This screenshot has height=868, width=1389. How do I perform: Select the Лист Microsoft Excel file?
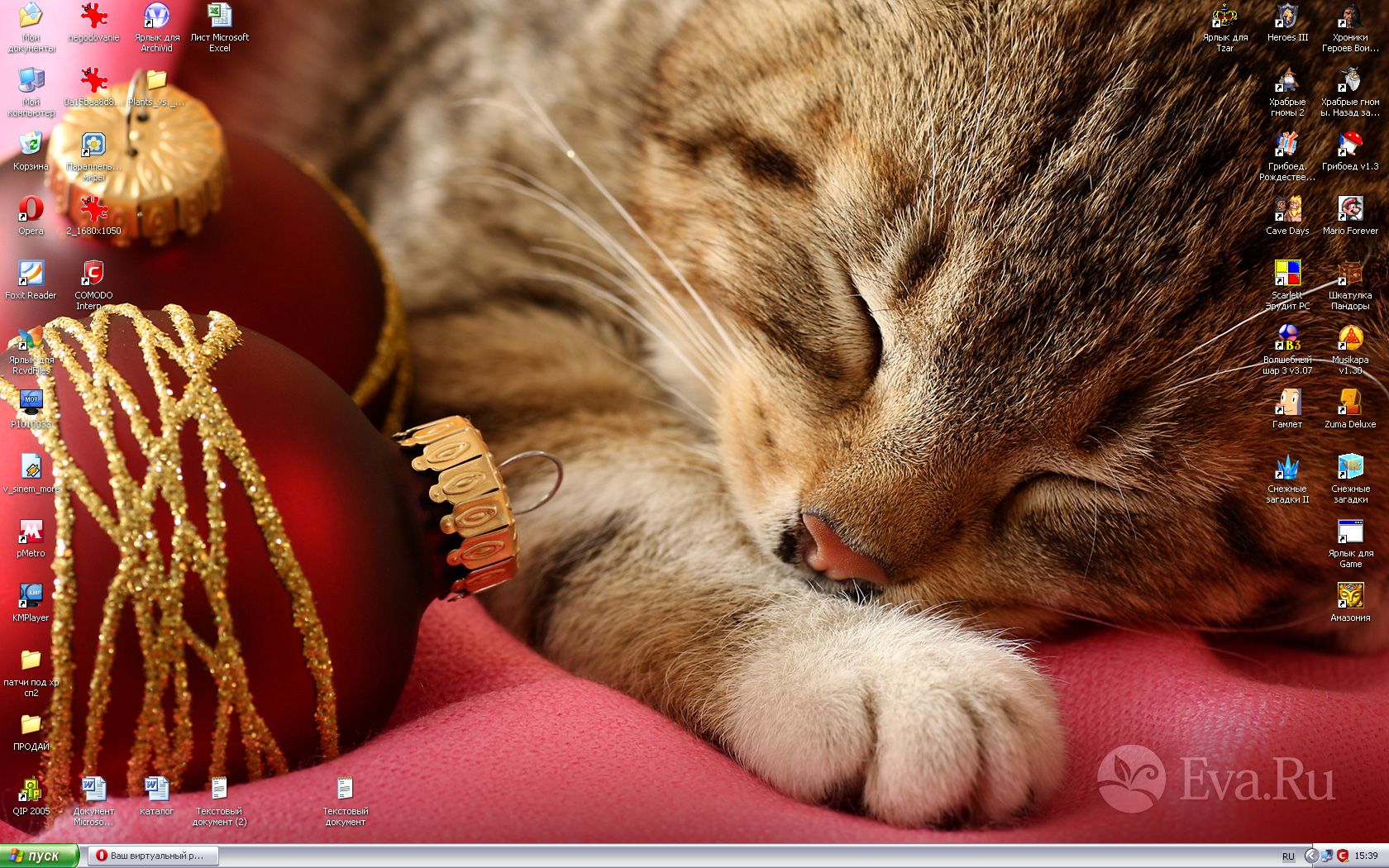(219, 17)
